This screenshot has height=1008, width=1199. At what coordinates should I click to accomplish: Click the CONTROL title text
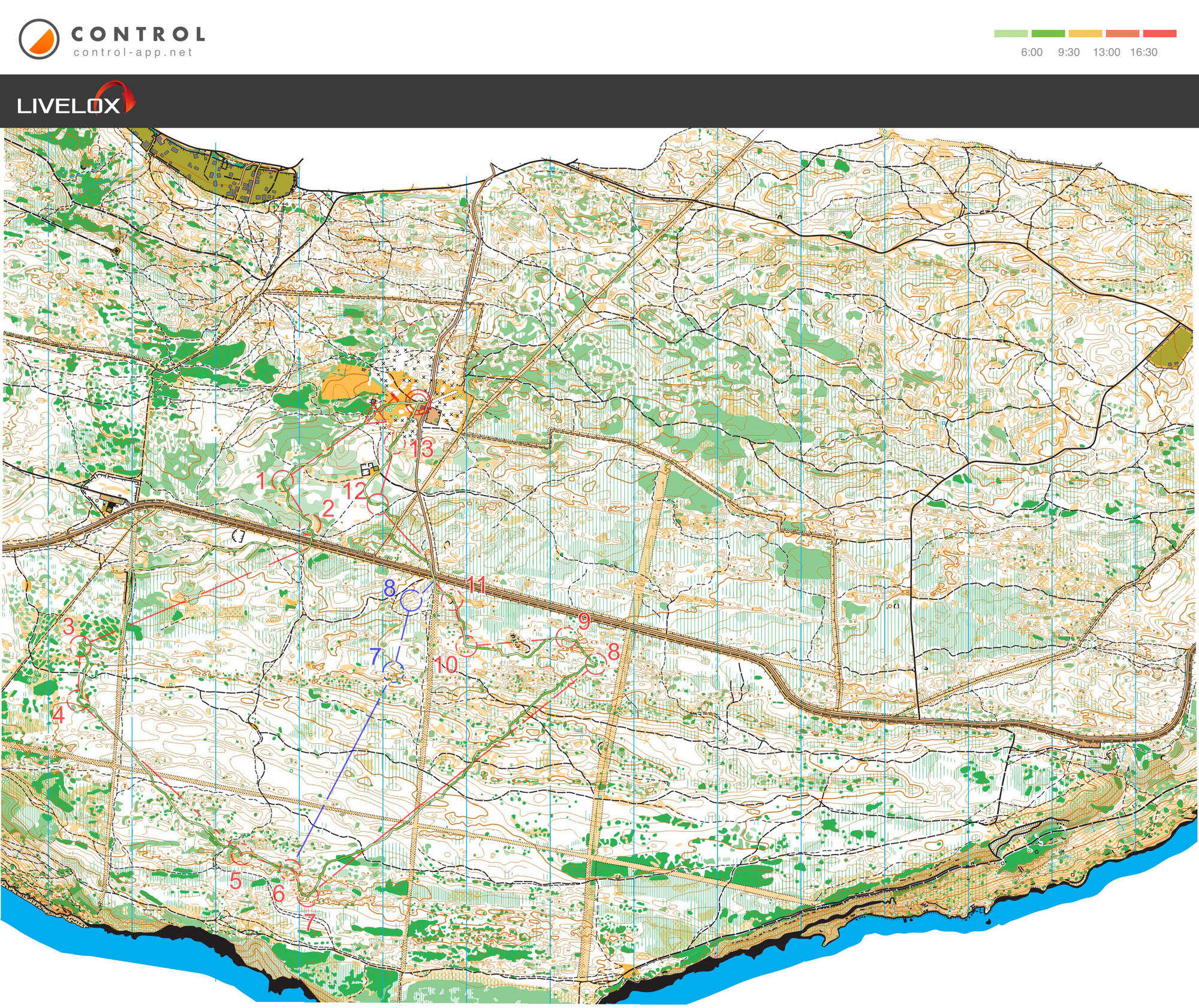(138, 34)
